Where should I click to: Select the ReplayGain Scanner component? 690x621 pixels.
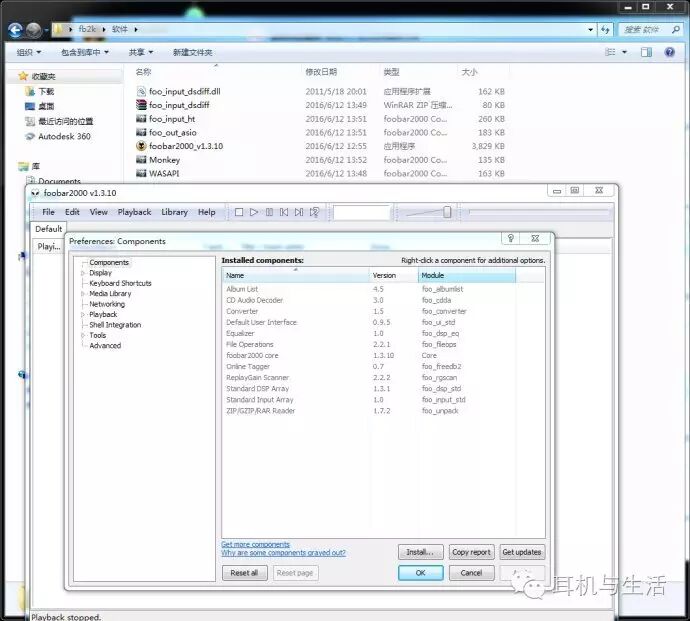[x=383, y=378]
